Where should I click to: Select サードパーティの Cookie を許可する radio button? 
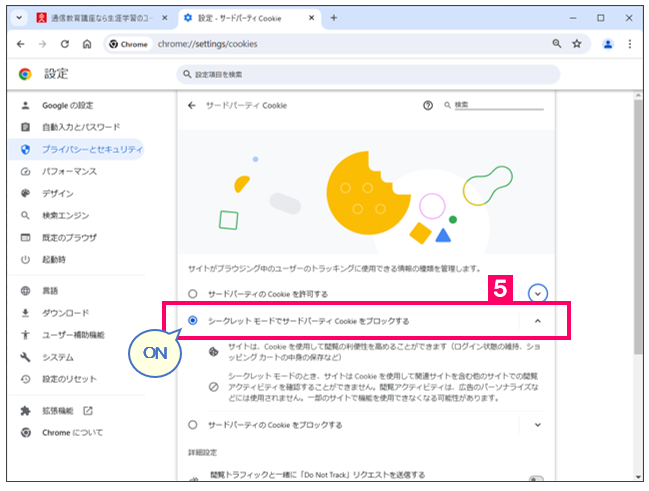tap(193, 293)
